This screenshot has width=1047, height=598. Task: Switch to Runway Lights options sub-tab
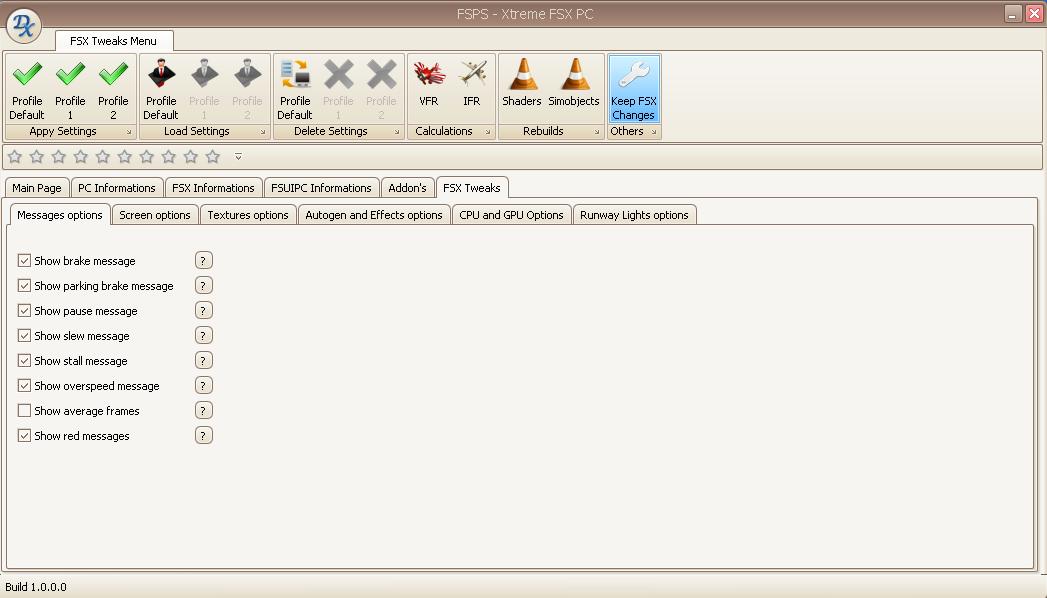click(x=634, y=215)
